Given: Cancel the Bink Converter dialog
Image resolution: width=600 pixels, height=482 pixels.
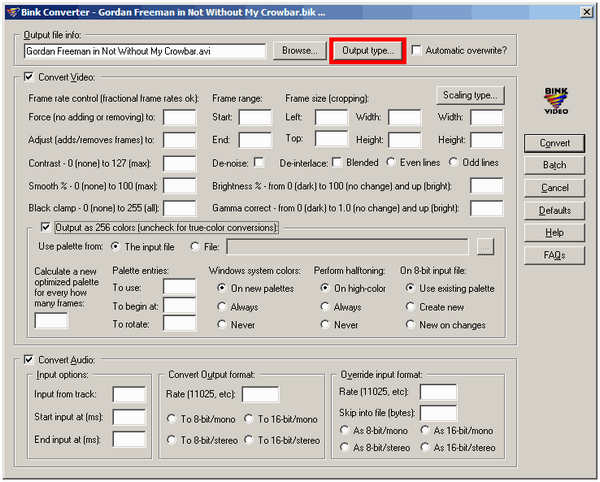Looking at the screenshot, I should coord(554,188).
